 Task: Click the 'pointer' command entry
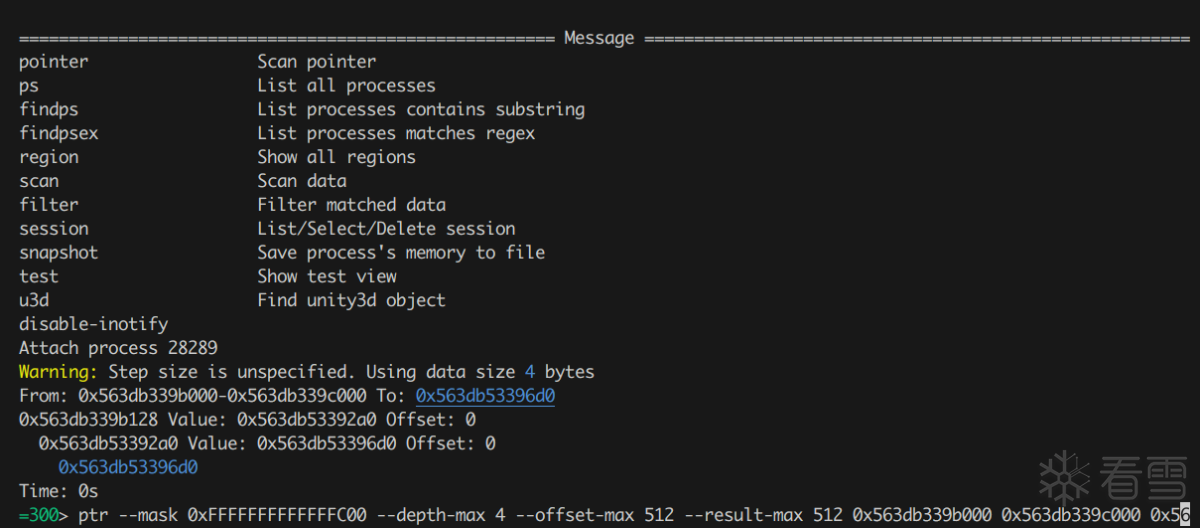53,62
